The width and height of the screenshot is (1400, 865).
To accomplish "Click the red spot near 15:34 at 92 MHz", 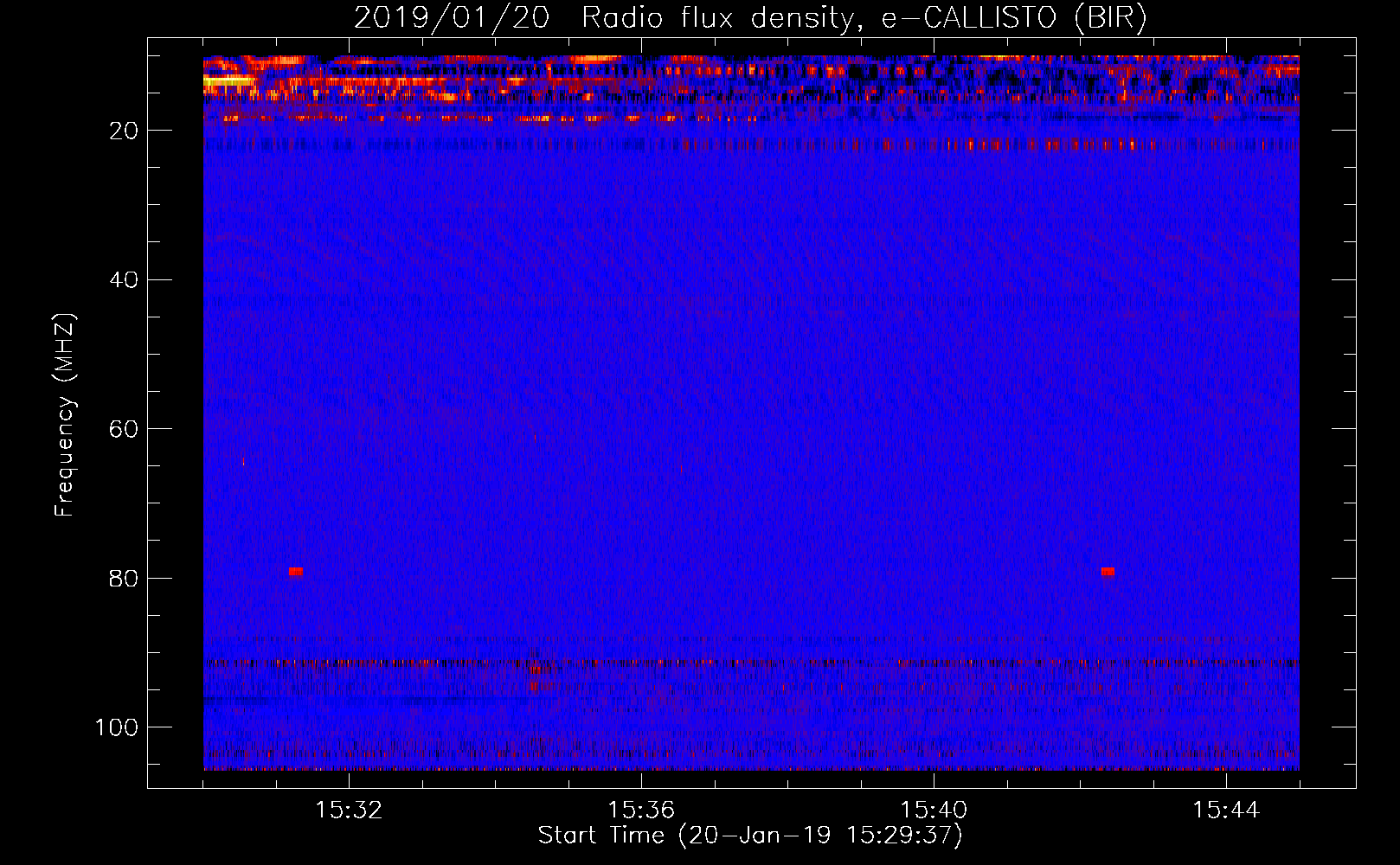I will (535, 670).
